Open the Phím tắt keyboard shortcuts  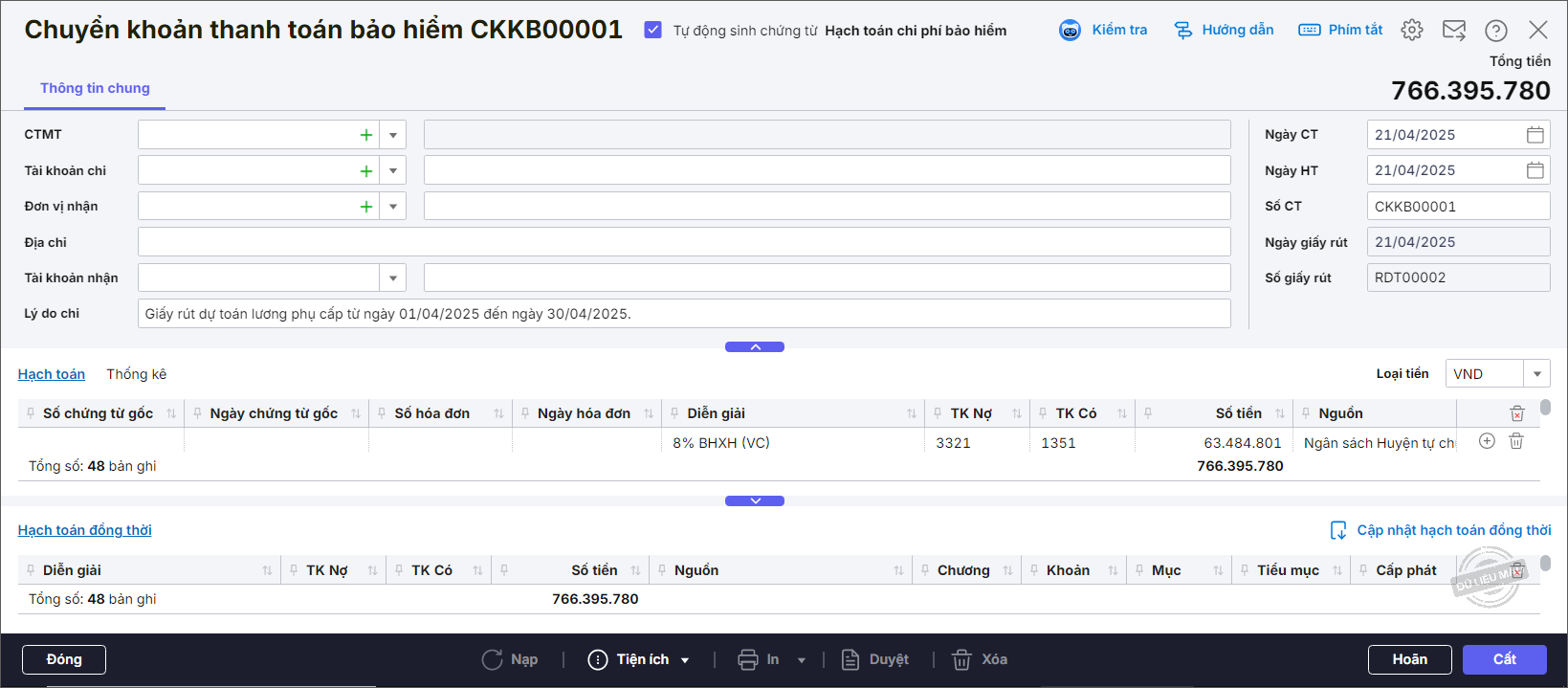click(x=1340, y=31)
